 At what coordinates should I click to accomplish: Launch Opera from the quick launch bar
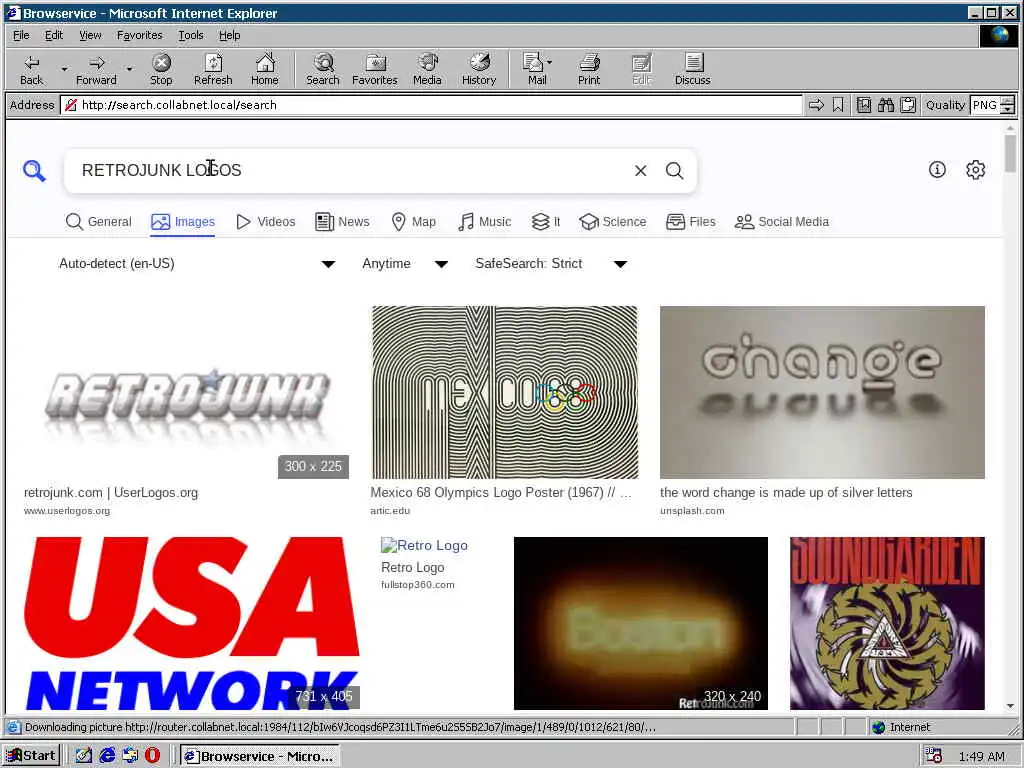click(x=152, y=756)
